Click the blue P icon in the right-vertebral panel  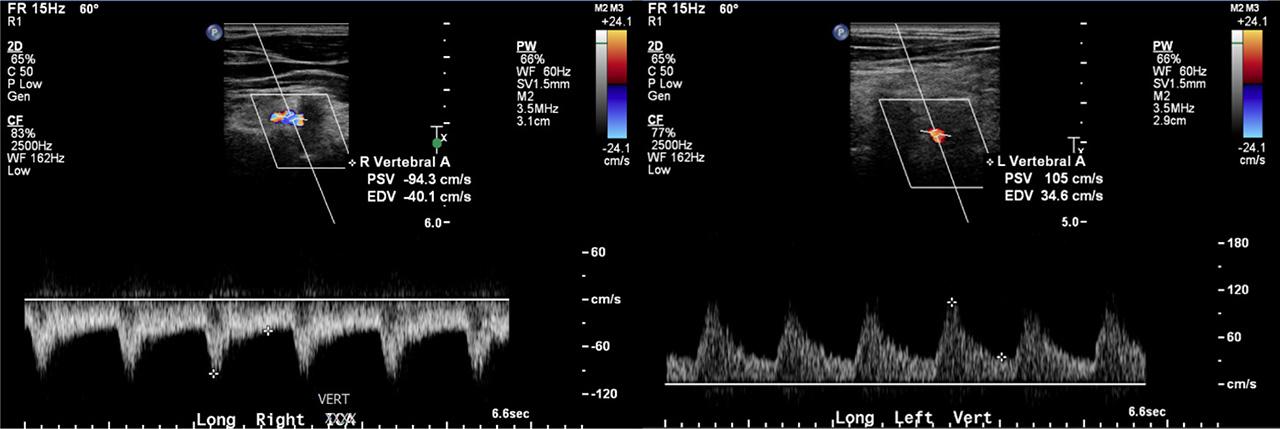[x=214, y=32]
